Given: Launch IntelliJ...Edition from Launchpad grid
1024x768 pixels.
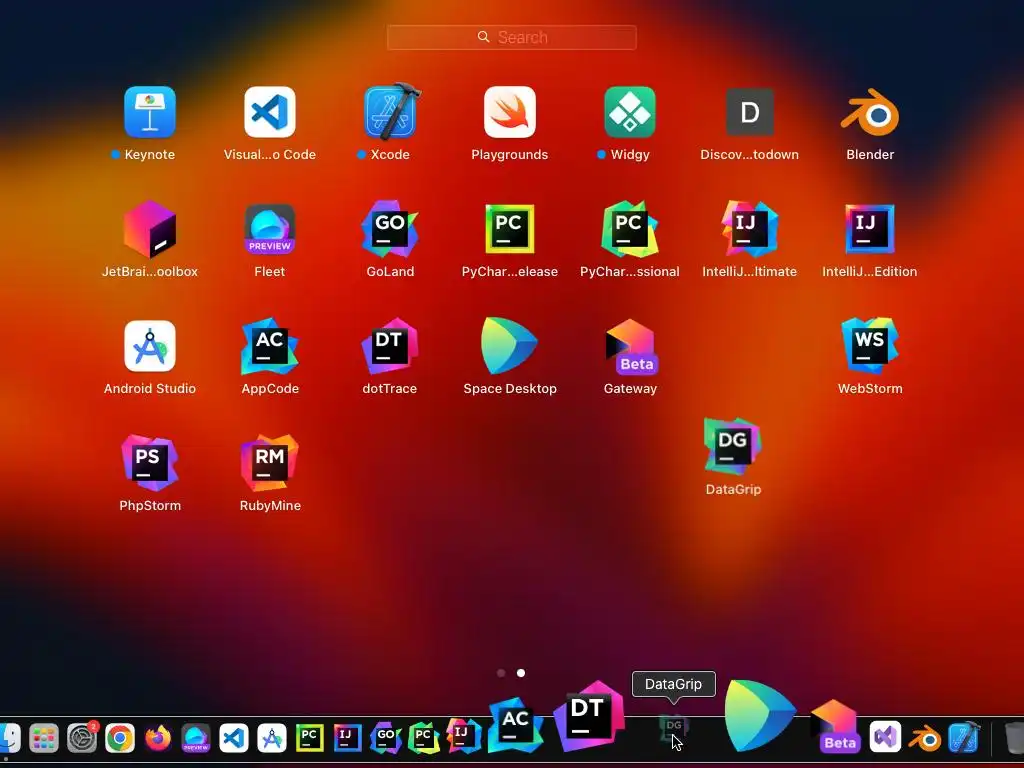Looking at the screenshot, I should tap(870, 229).
